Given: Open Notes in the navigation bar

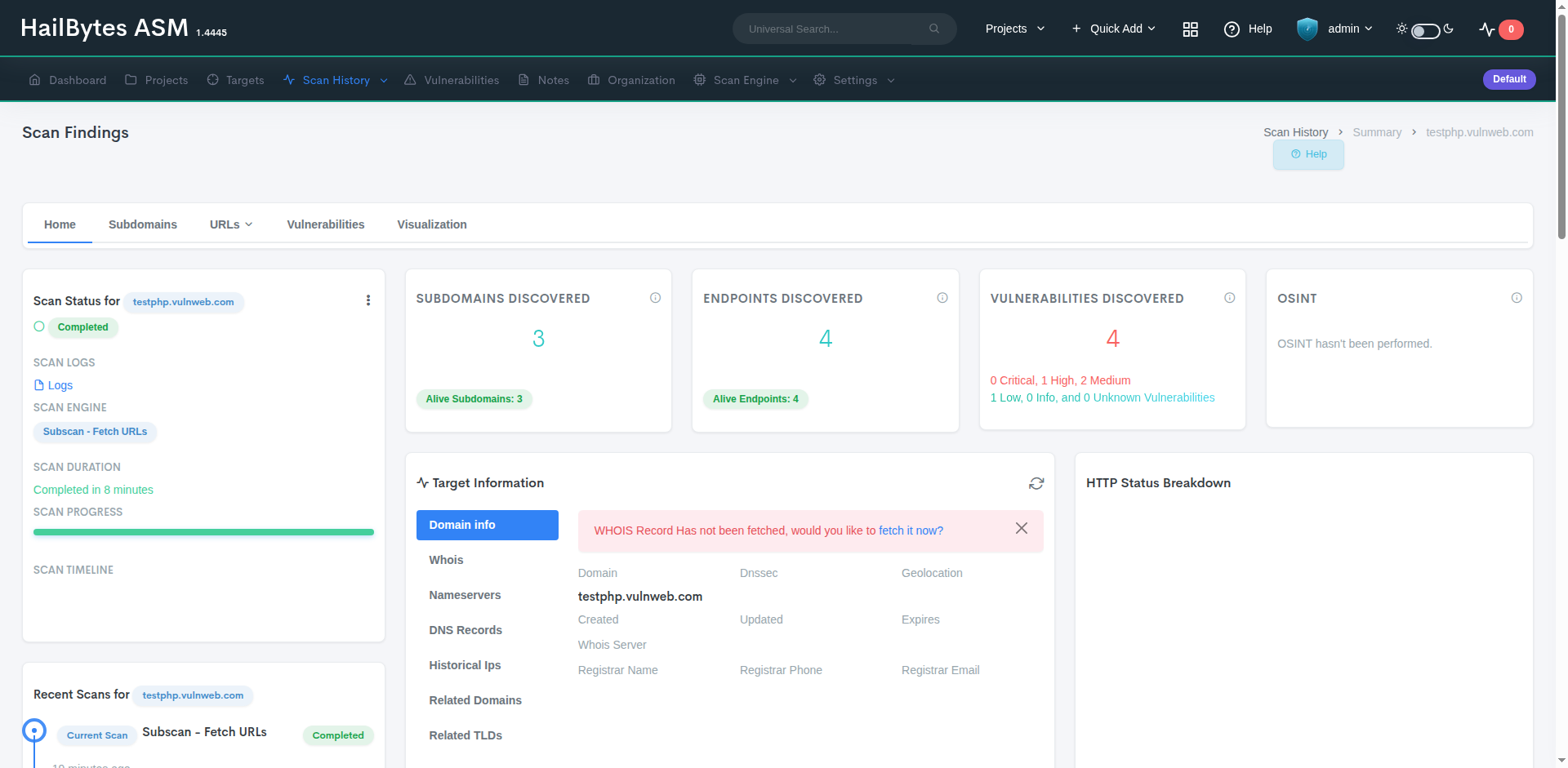Looking at the screenshot, I should [544, 80].
